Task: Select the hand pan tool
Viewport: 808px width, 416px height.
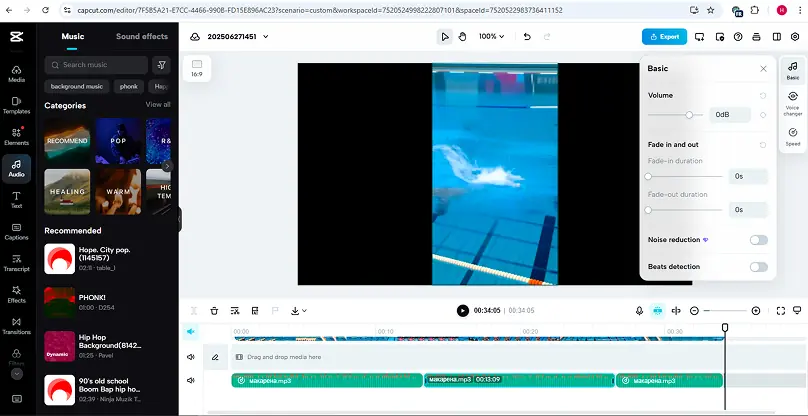Action: (x=463, y=37)
